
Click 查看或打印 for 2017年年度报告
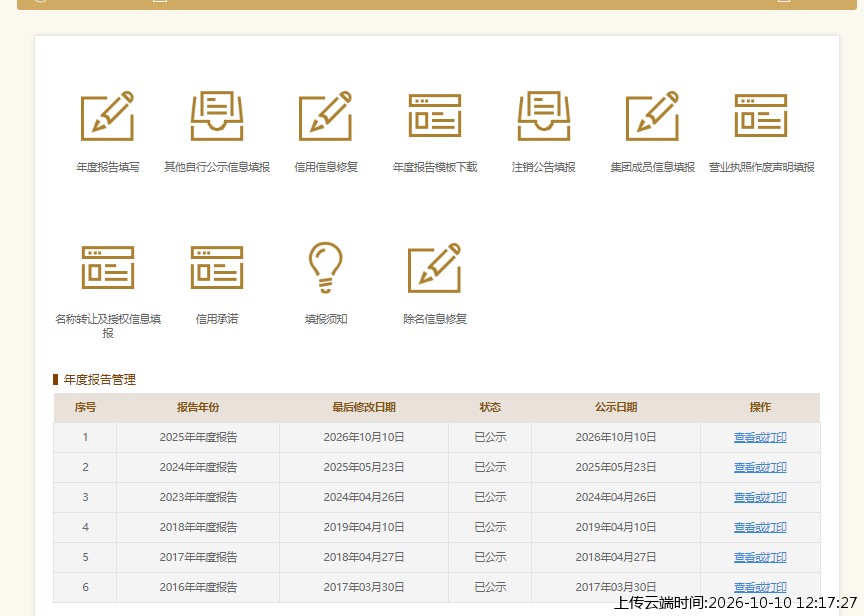click(760, 557)
